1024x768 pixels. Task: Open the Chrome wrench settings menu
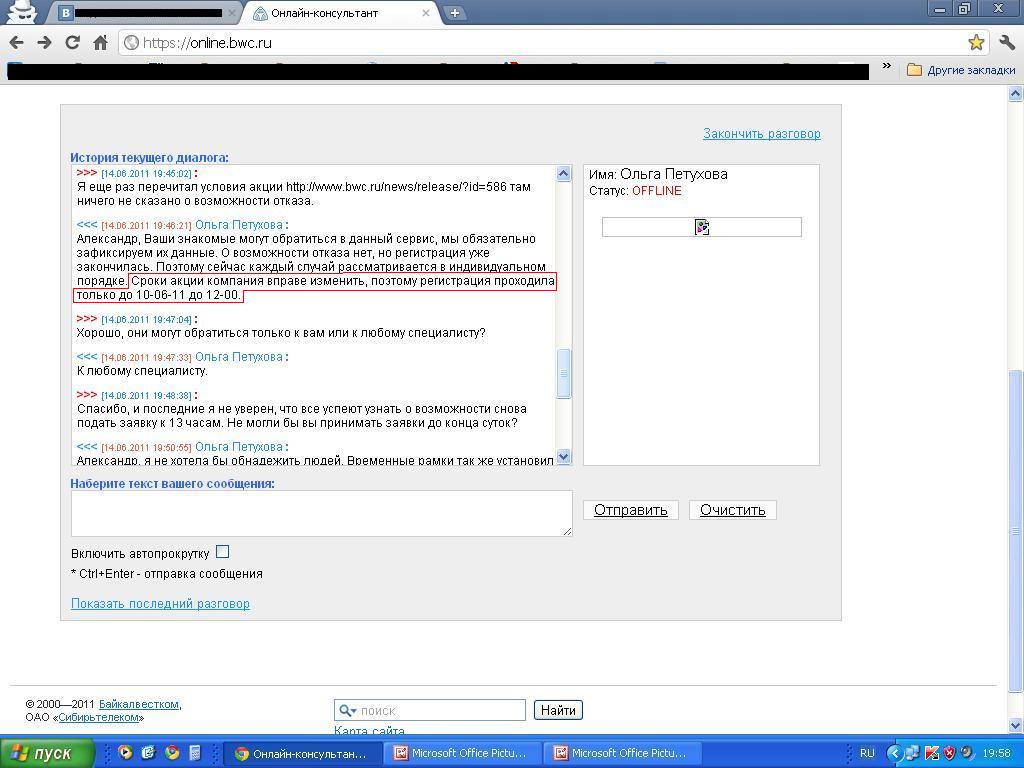pyautogui.click(x=1007, y=42)
